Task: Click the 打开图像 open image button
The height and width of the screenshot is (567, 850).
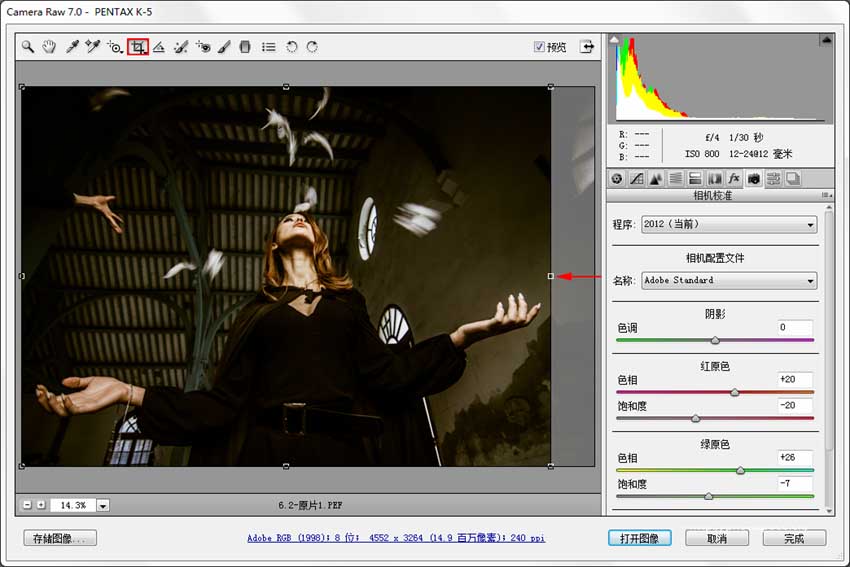Action: point(639,538)
